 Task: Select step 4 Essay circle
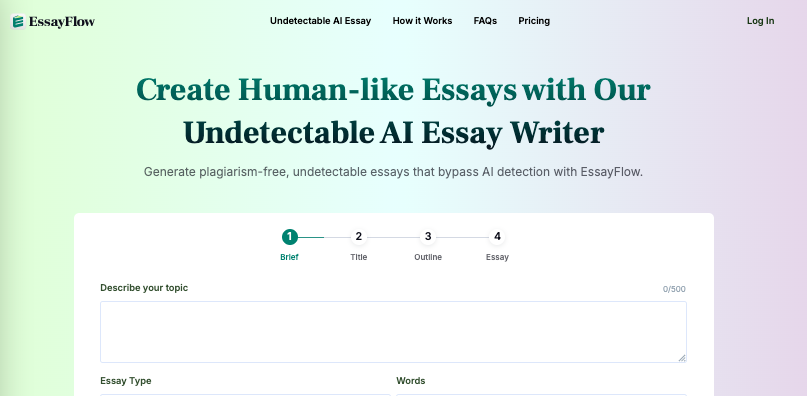coord(497,237)
